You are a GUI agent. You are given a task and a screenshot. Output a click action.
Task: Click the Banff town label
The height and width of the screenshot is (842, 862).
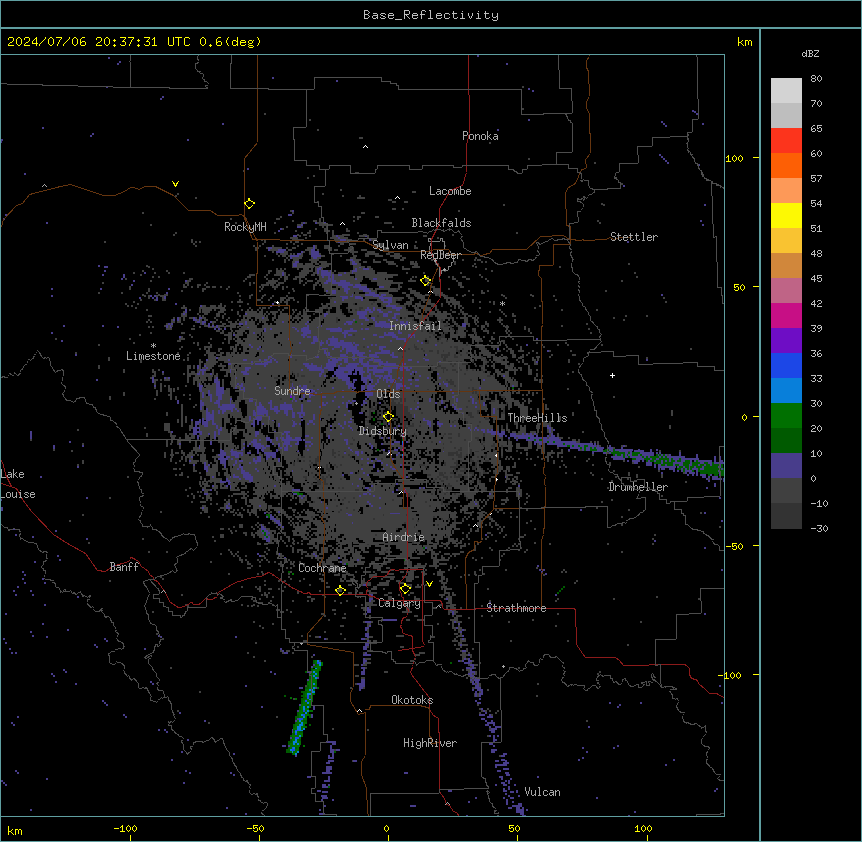(x=124, y=567)
